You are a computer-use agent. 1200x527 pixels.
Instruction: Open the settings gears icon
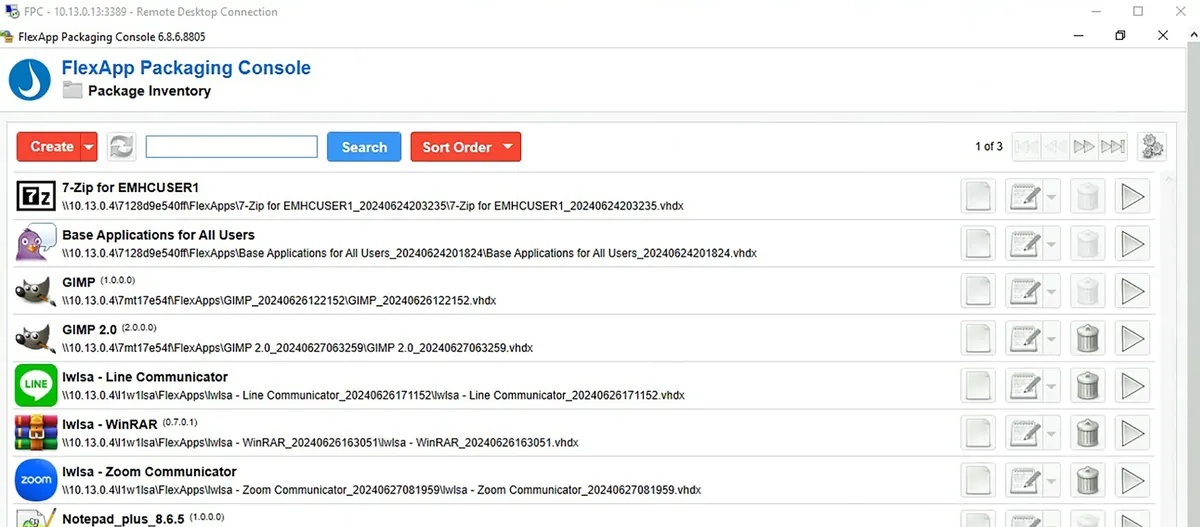(x=1153, y=147)
